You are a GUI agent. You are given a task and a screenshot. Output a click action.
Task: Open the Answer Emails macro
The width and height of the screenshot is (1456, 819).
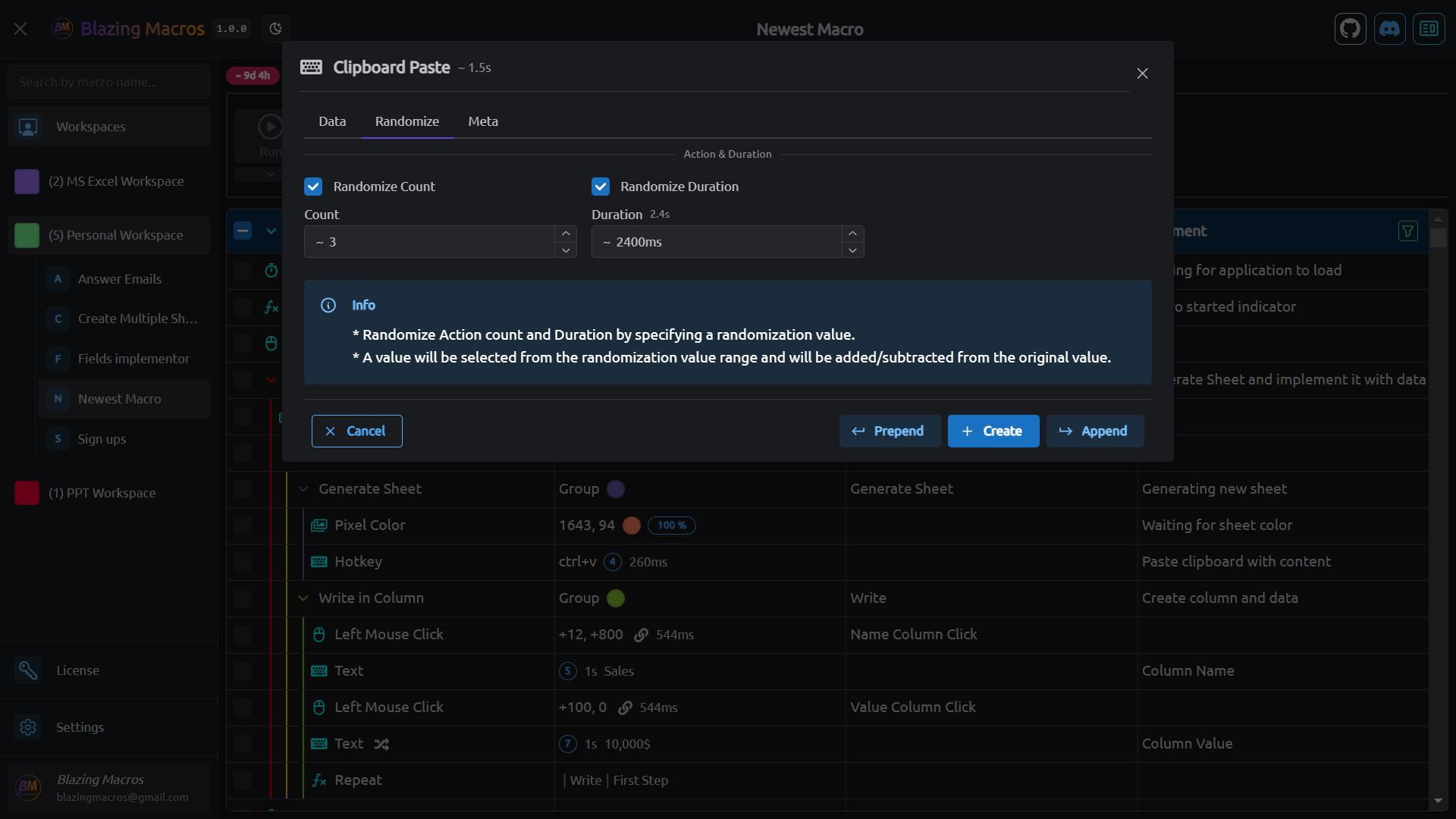pyautogui.click(x=124, y=279)
